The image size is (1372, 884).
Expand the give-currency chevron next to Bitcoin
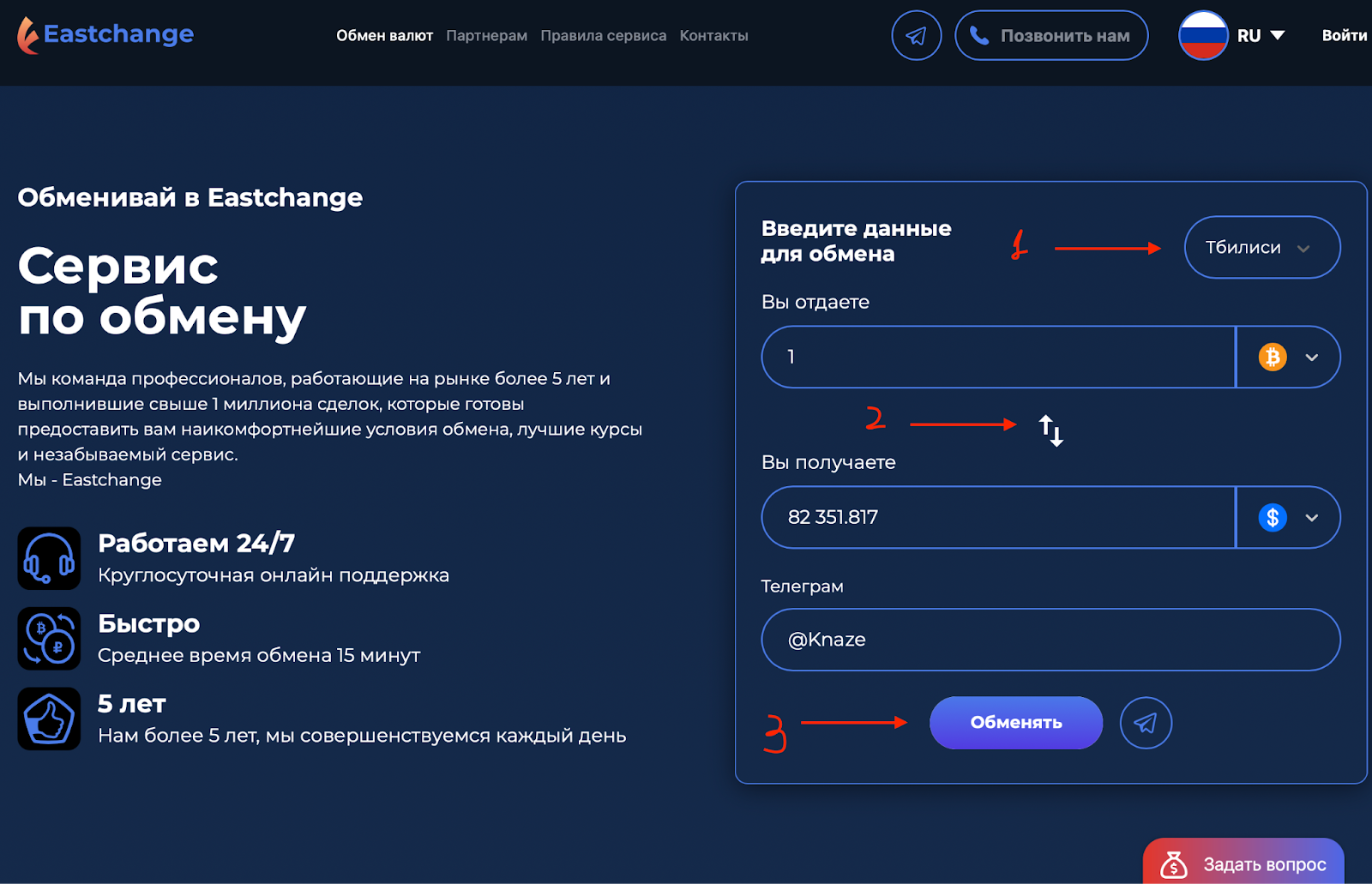point(1312,358)
